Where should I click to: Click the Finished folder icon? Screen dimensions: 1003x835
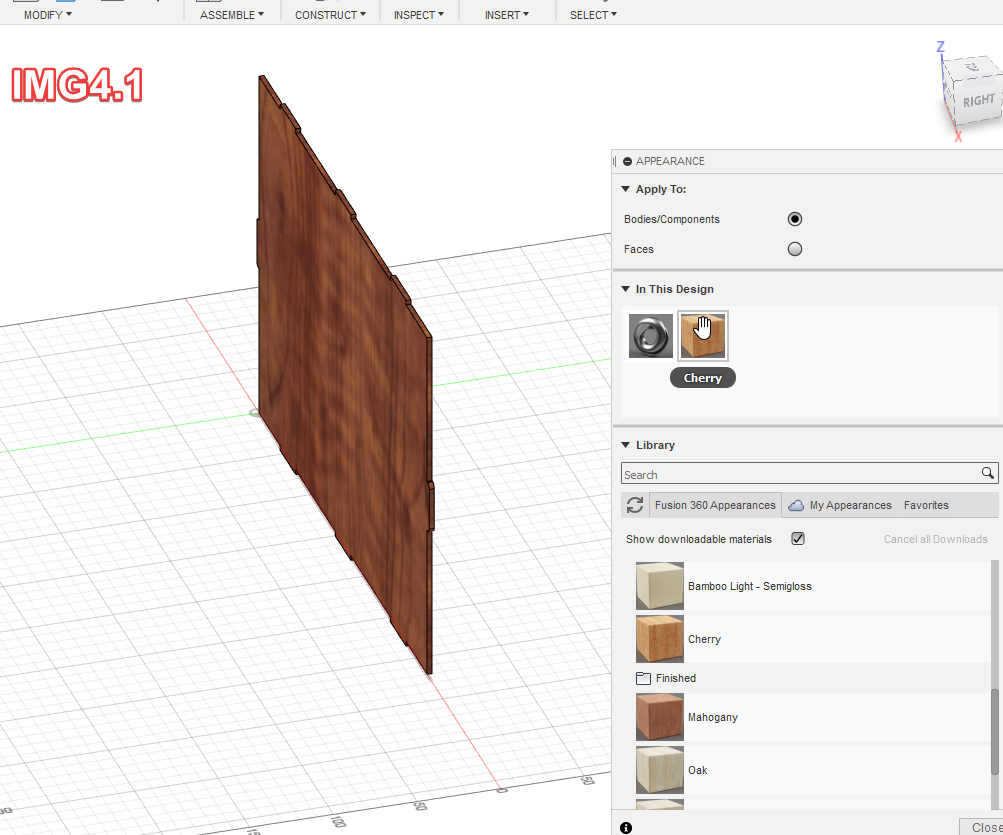644,678
